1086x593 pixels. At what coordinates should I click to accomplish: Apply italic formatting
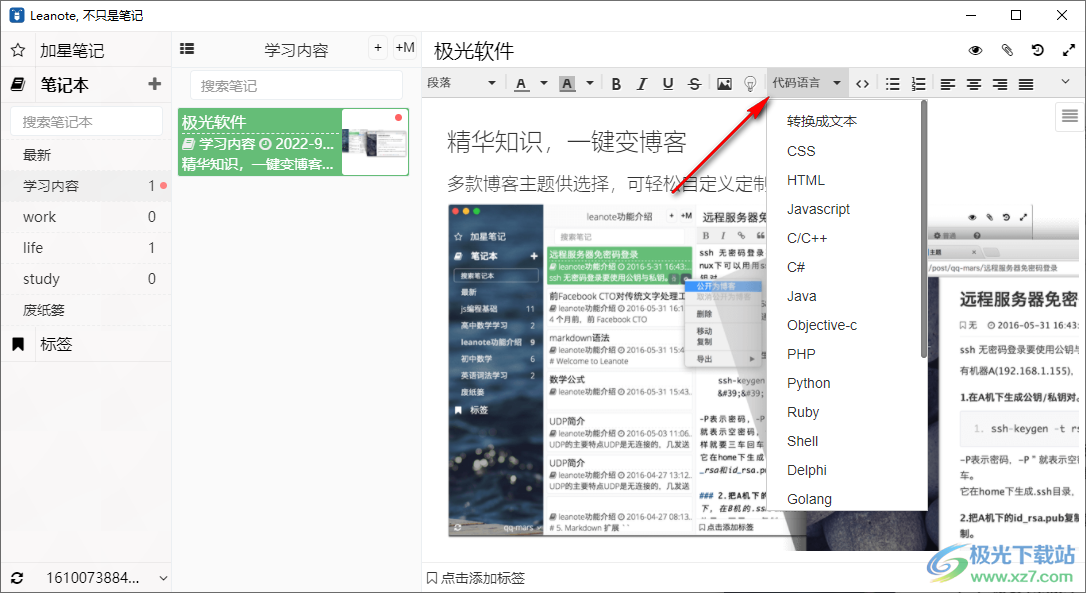(x=642, y=84)
